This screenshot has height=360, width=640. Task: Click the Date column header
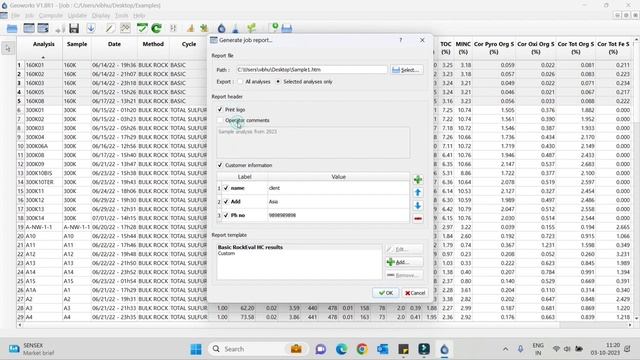114,44
